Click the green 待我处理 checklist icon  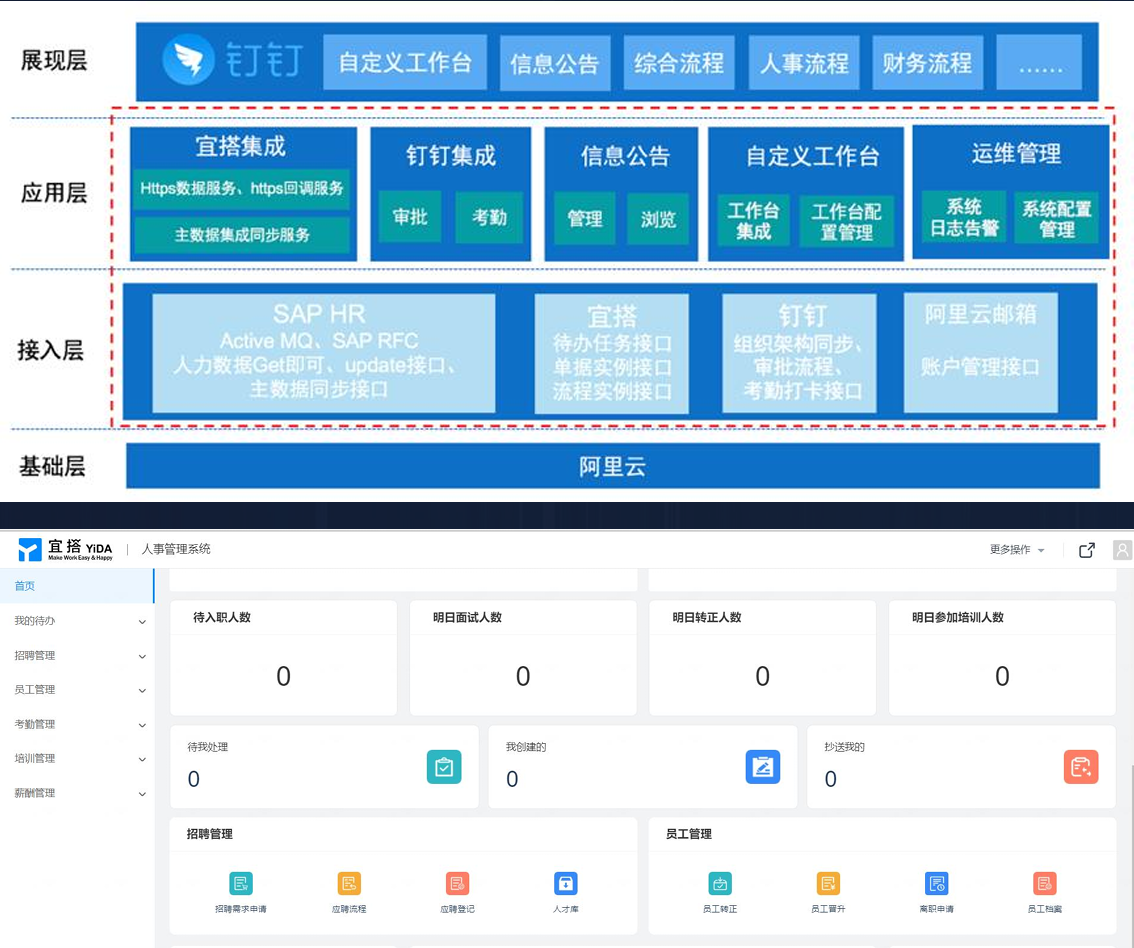click(x=444, y=767)
